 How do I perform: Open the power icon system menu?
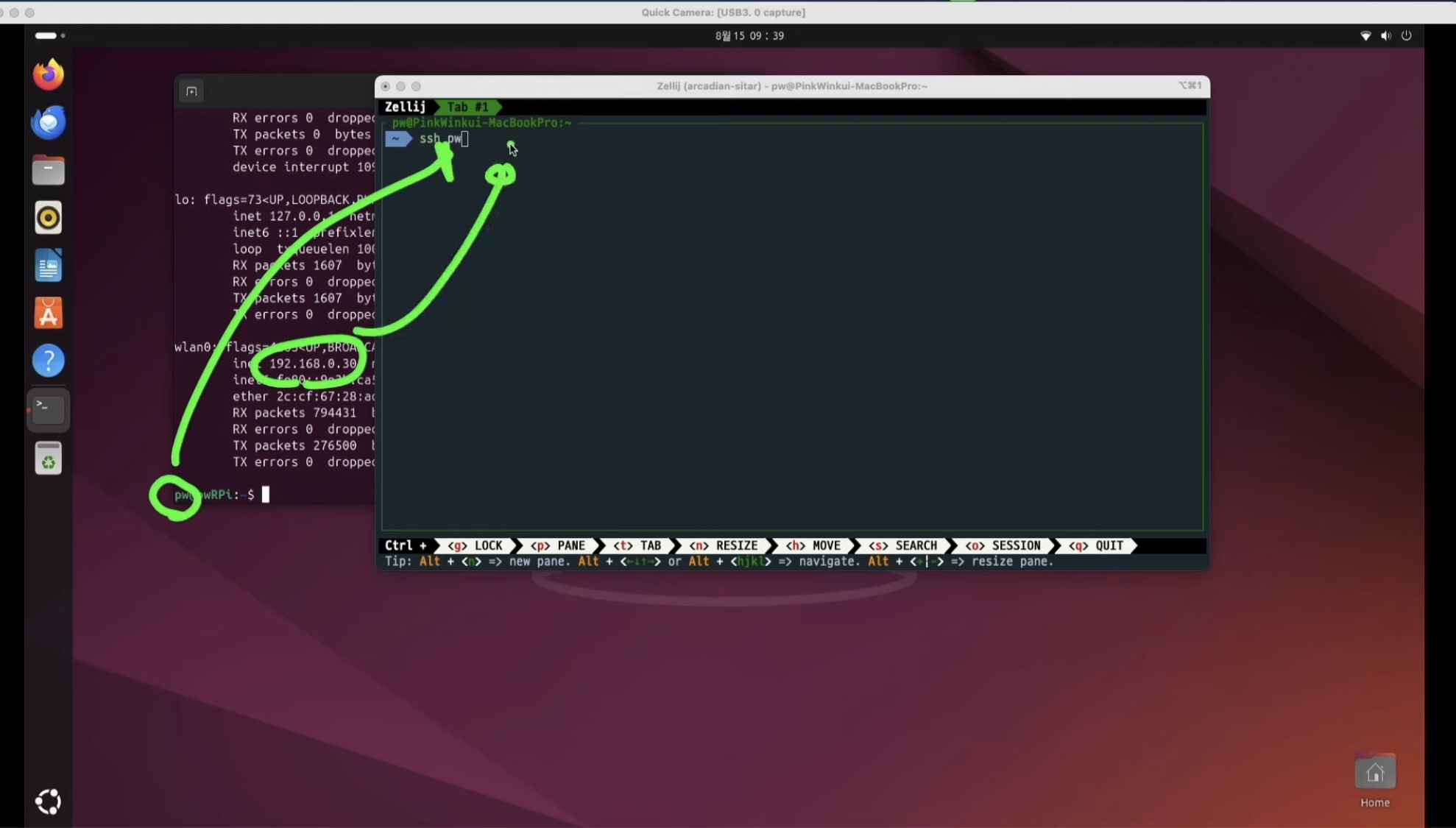tap(1407, 35)
